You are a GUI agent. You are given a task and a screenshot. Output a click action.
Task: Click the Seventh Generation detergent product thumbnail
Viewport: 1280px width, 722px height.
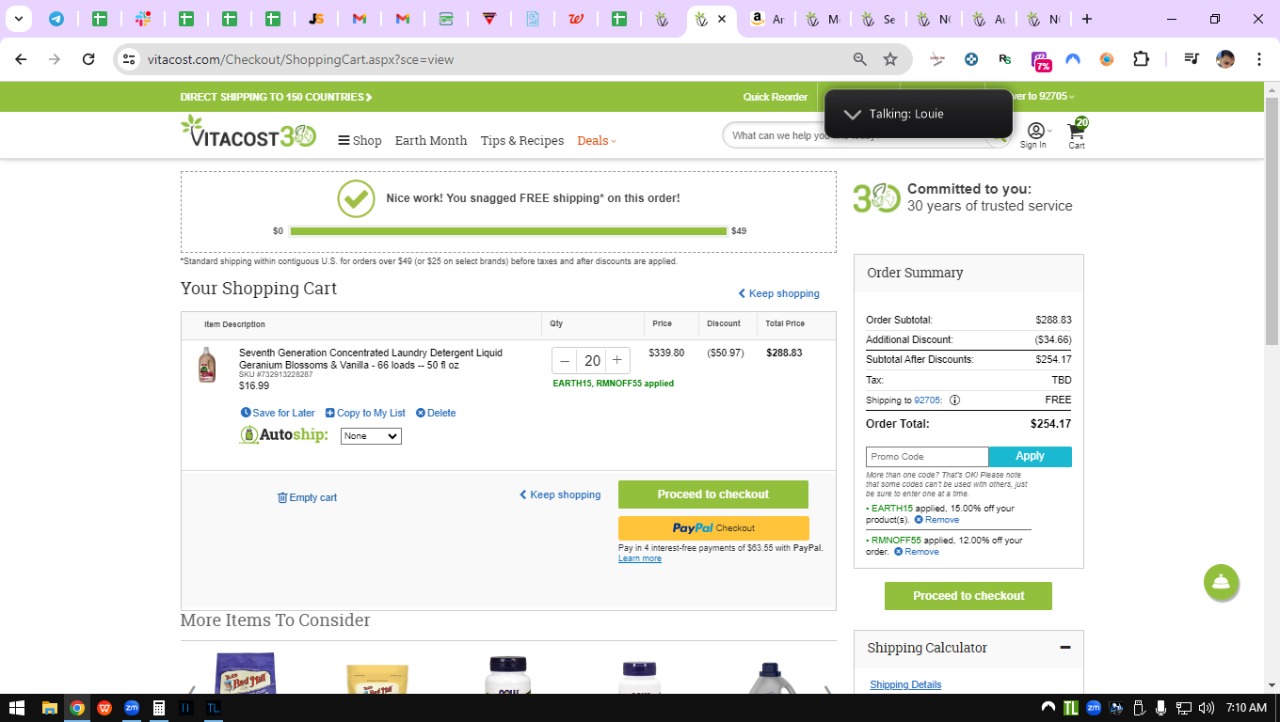point(207,365)
